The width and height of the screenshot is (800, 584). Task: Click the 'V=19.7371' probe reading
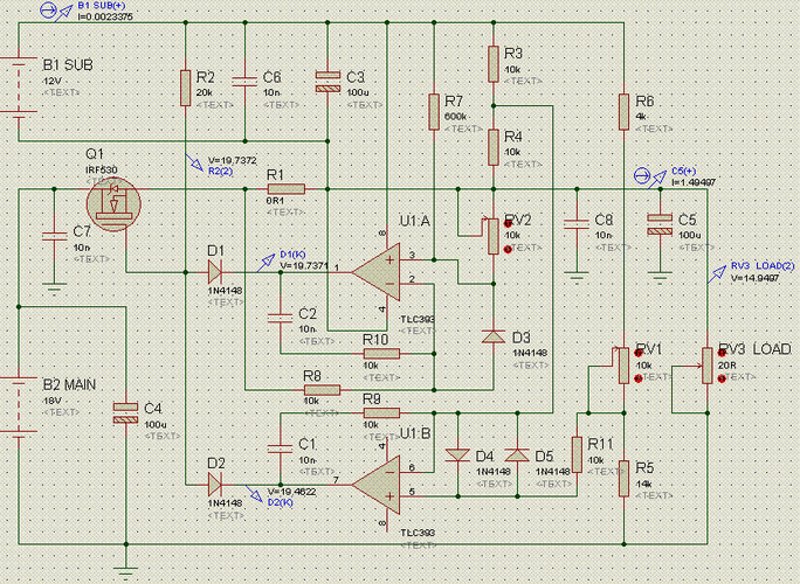point(305,266)
